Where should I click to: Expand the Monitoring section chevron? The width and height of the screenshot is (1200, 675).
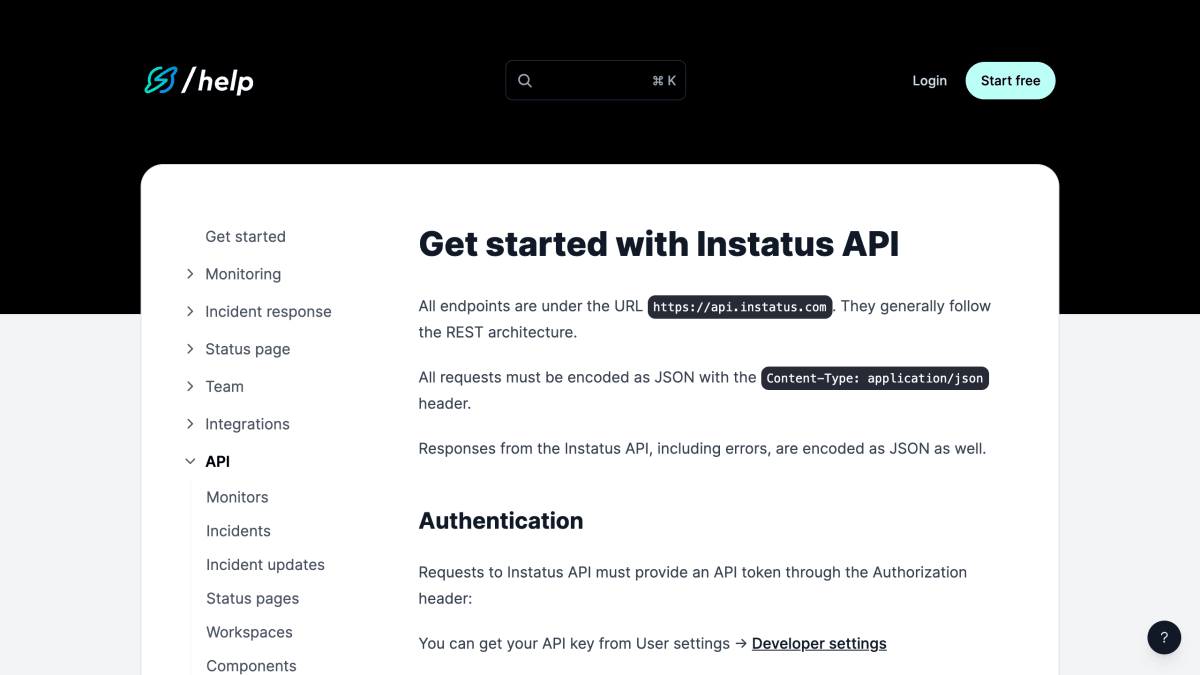coord(190,274)
